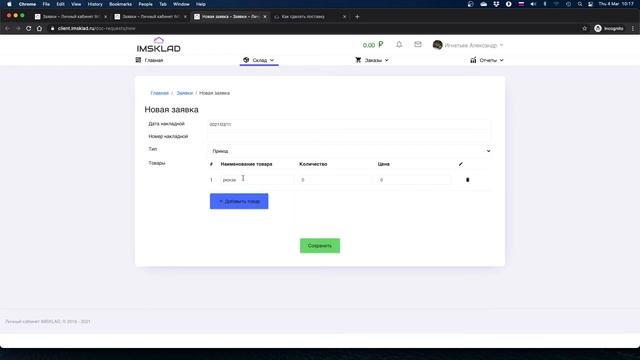640x360 pixels.
Task: Click the browser home icon
Action: (x=39, y=28)
